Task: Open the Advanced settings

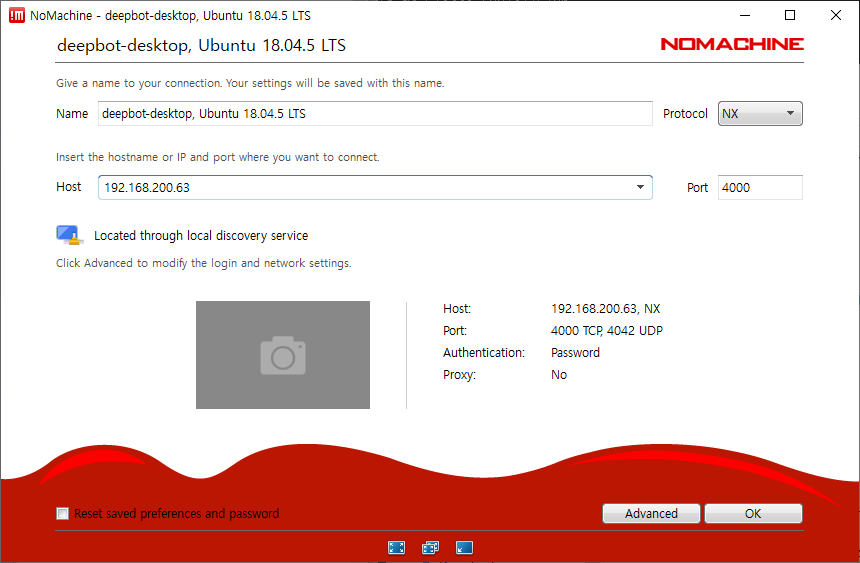Action: (x=651, y=514)
